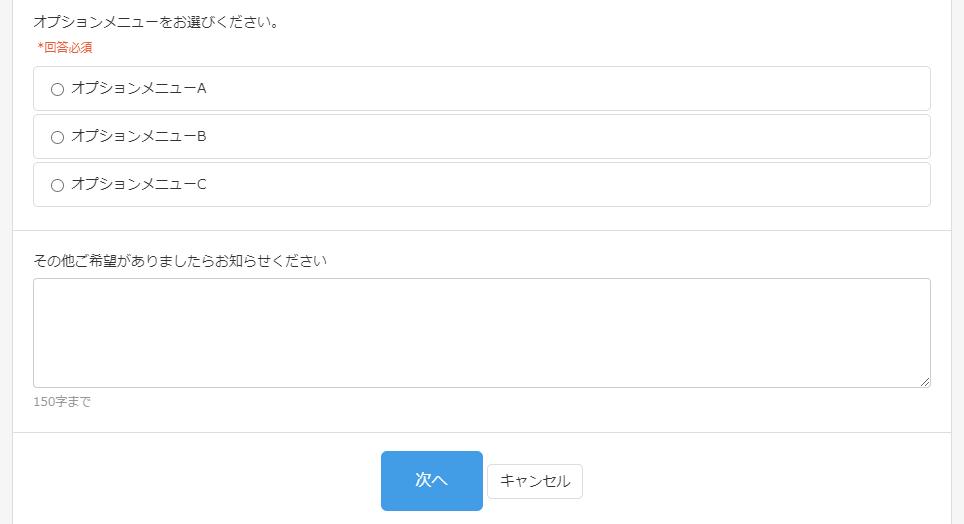Image resolution: width=964 pixels, height=524 pixels.
Task: Click the オプションメニューC label text
Action: (x=138, y=184)
